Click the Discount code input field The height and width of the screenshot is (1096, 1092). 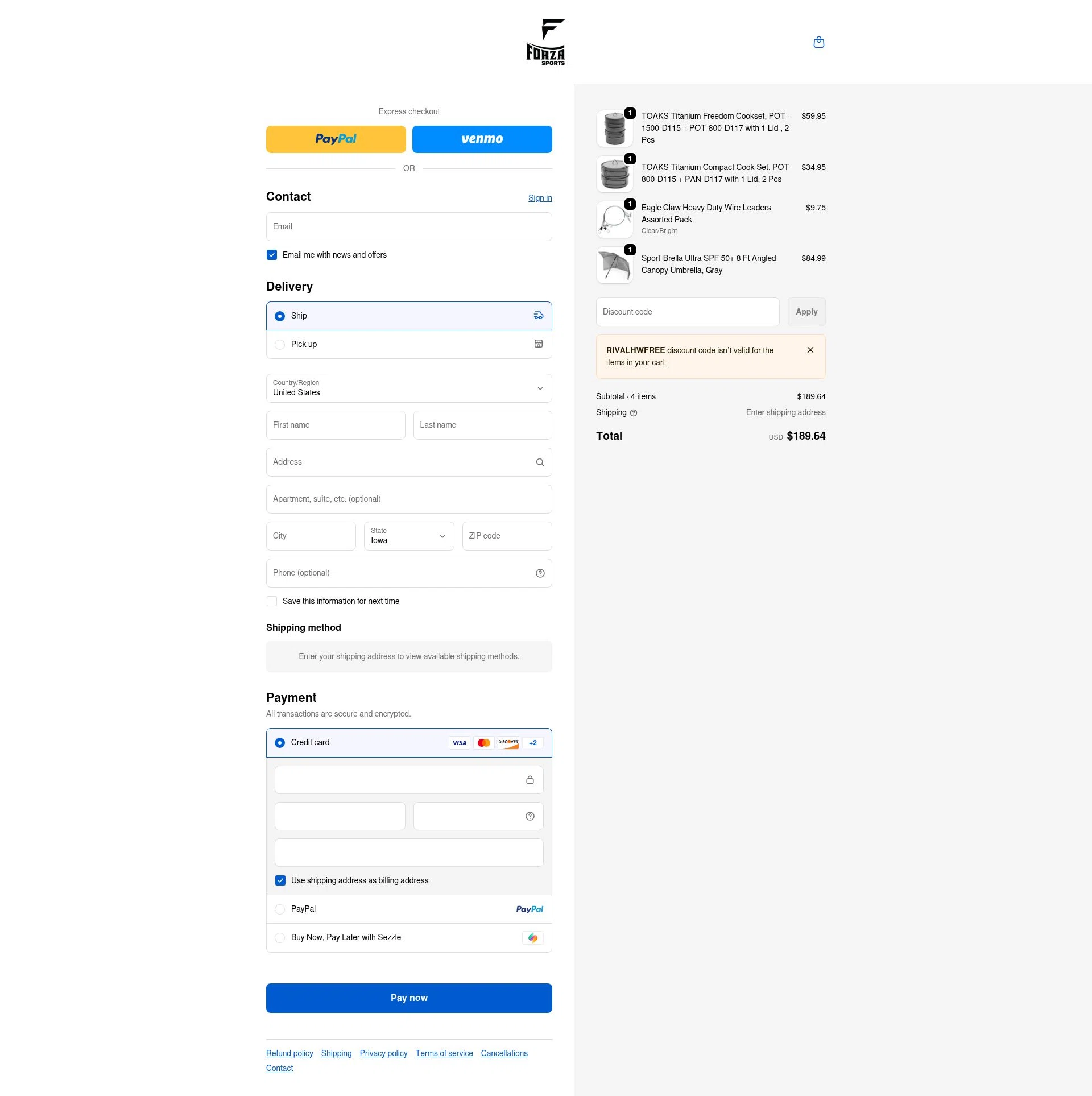pos(687,312)
